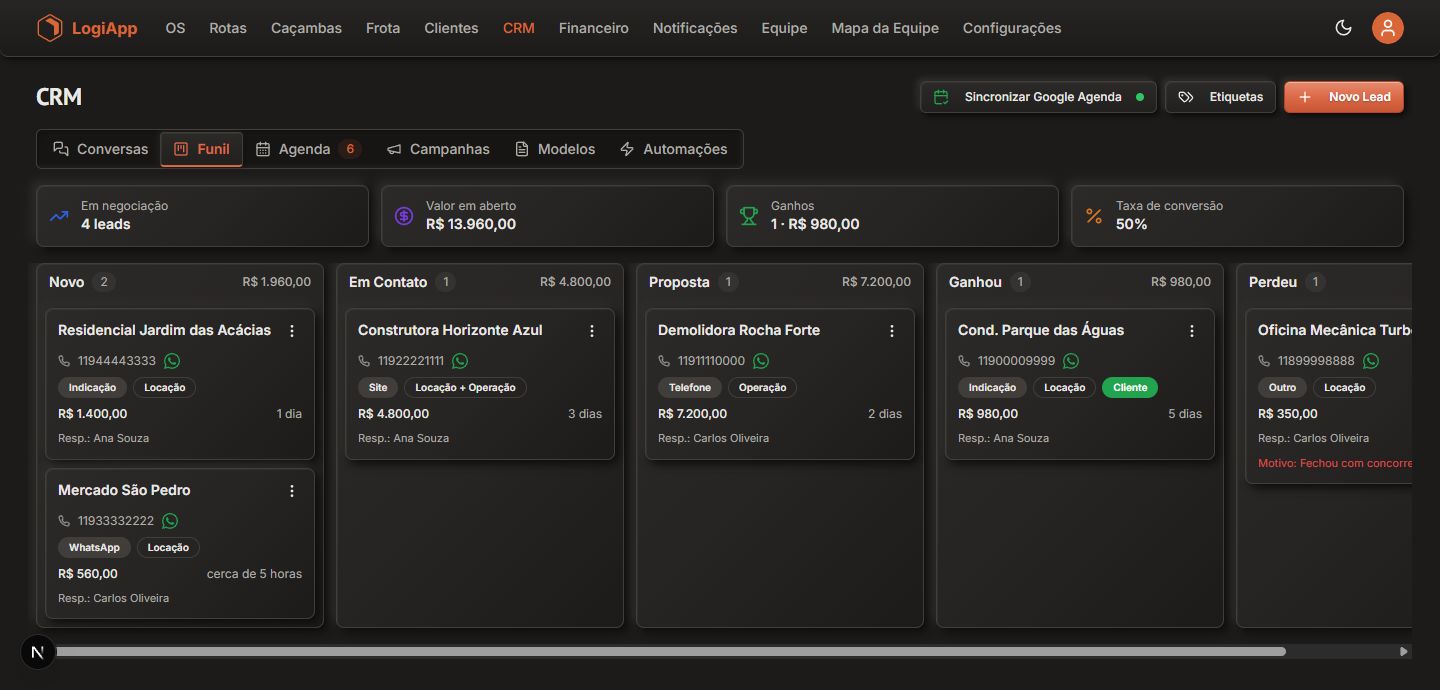Click the Next.js dev indicator icon

[38, 652]
